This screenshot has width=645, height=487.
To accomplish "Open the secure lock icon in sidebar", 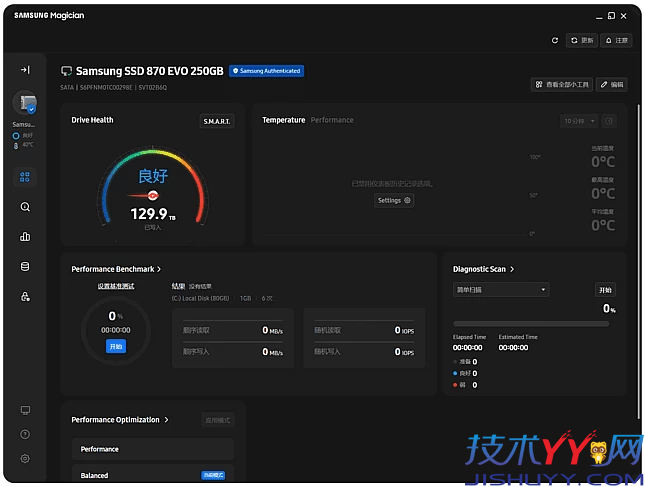I will pos(25,297).
